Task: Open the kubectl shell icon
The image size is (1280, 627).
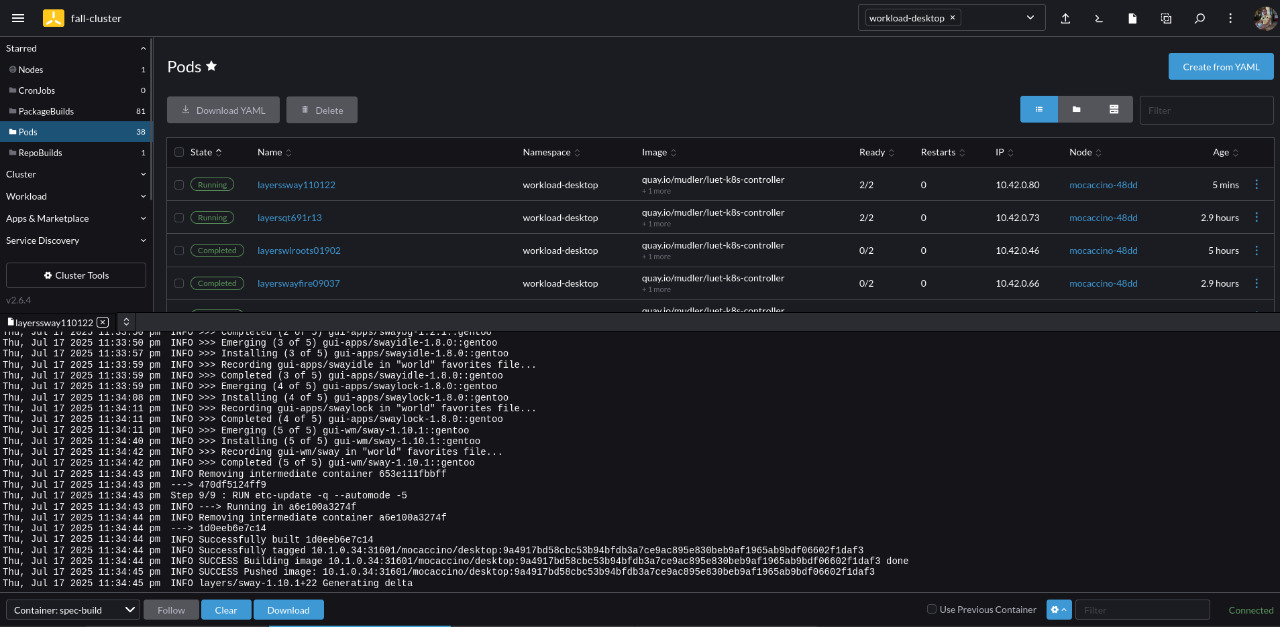Action: coord(1099,18)
